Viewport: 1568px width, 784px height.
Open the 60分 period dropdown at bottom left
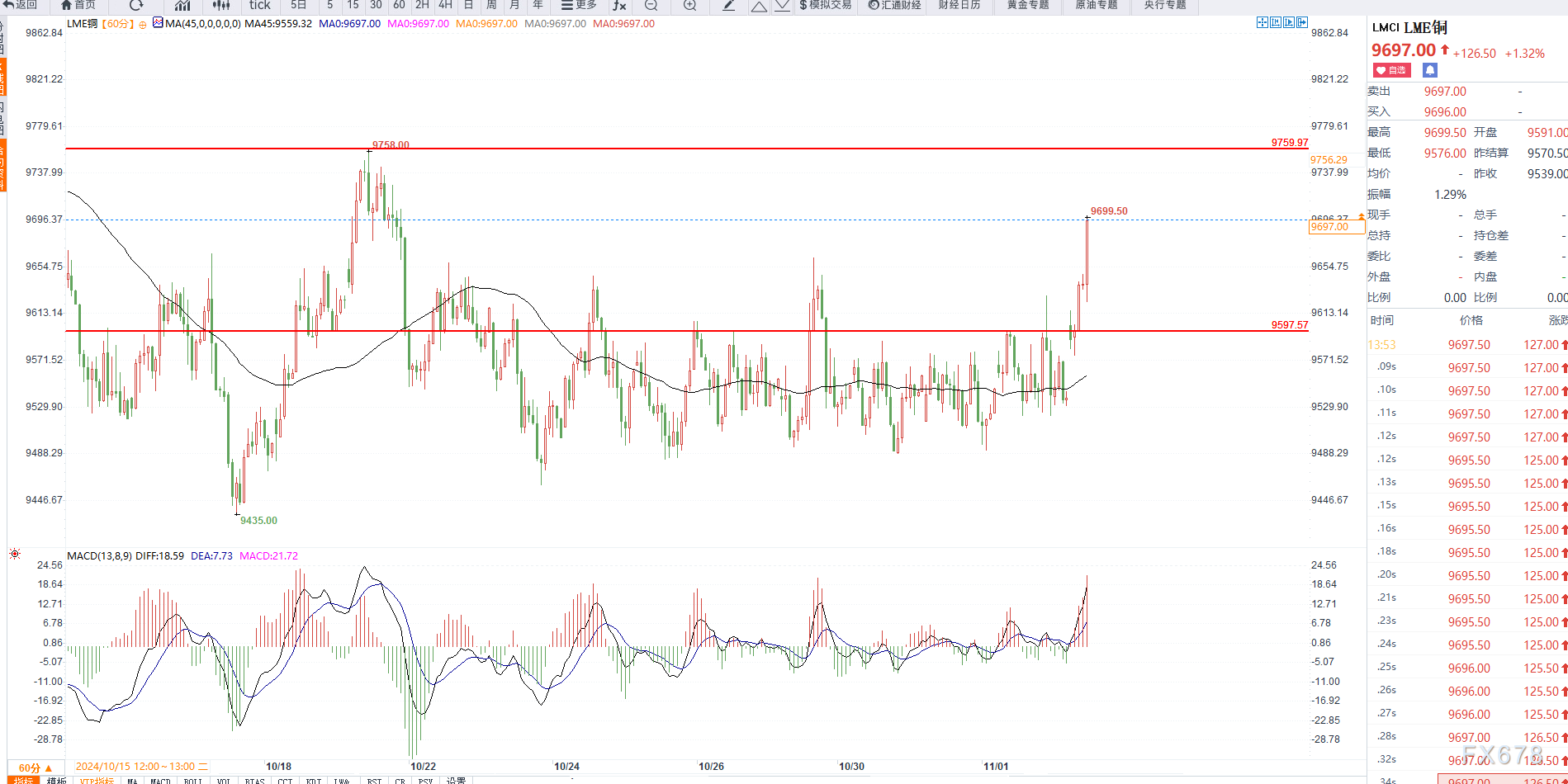pos(36,767)
